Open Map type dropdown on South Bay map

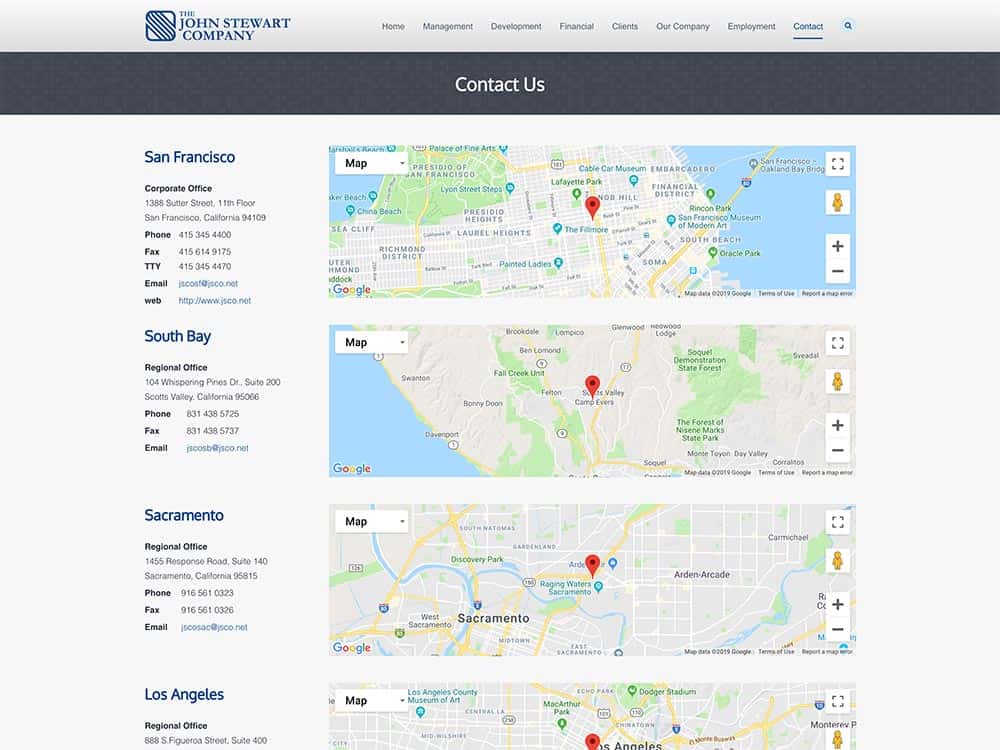coord(371,342)
